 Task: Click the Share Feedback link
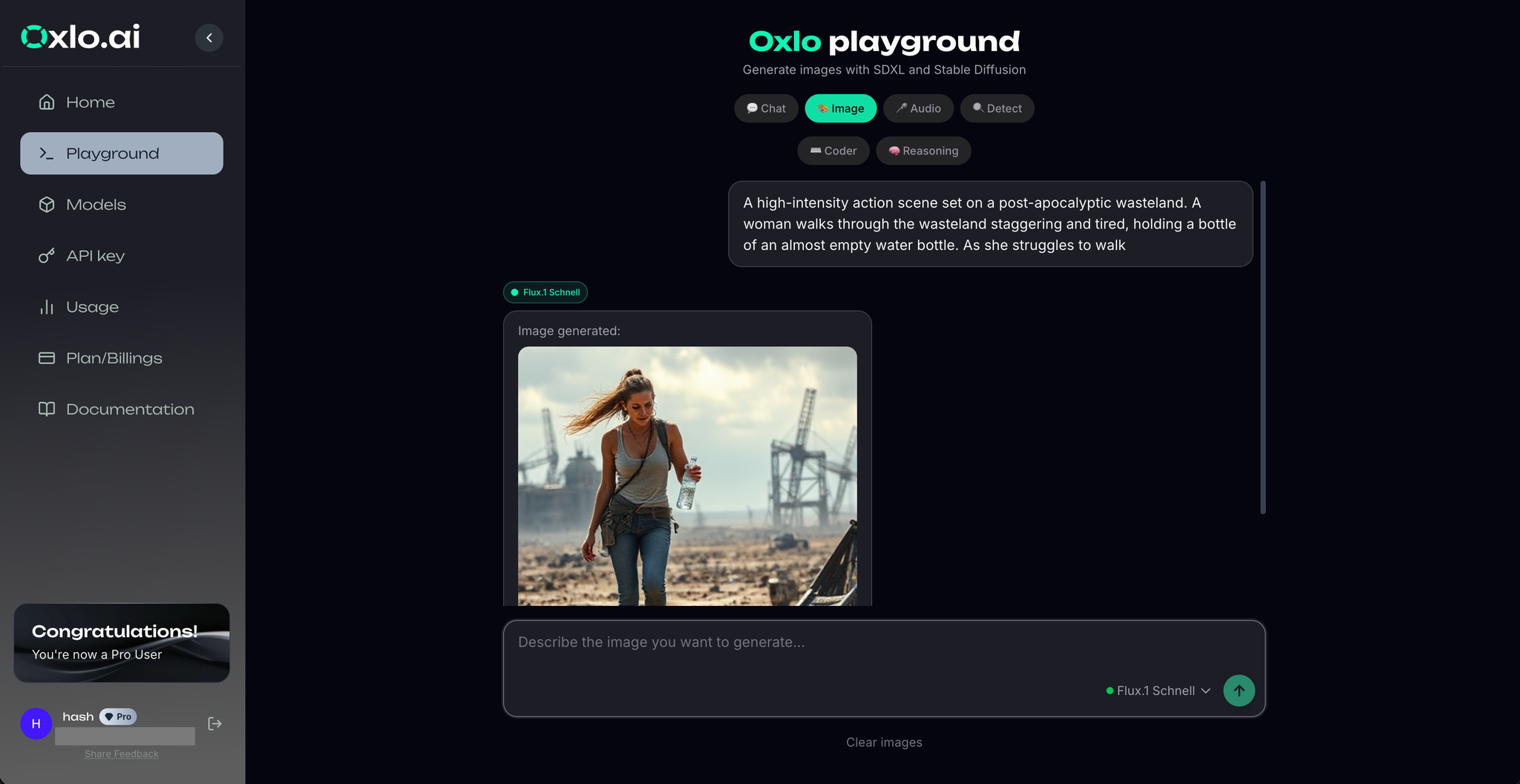click(x=121, y=753)
